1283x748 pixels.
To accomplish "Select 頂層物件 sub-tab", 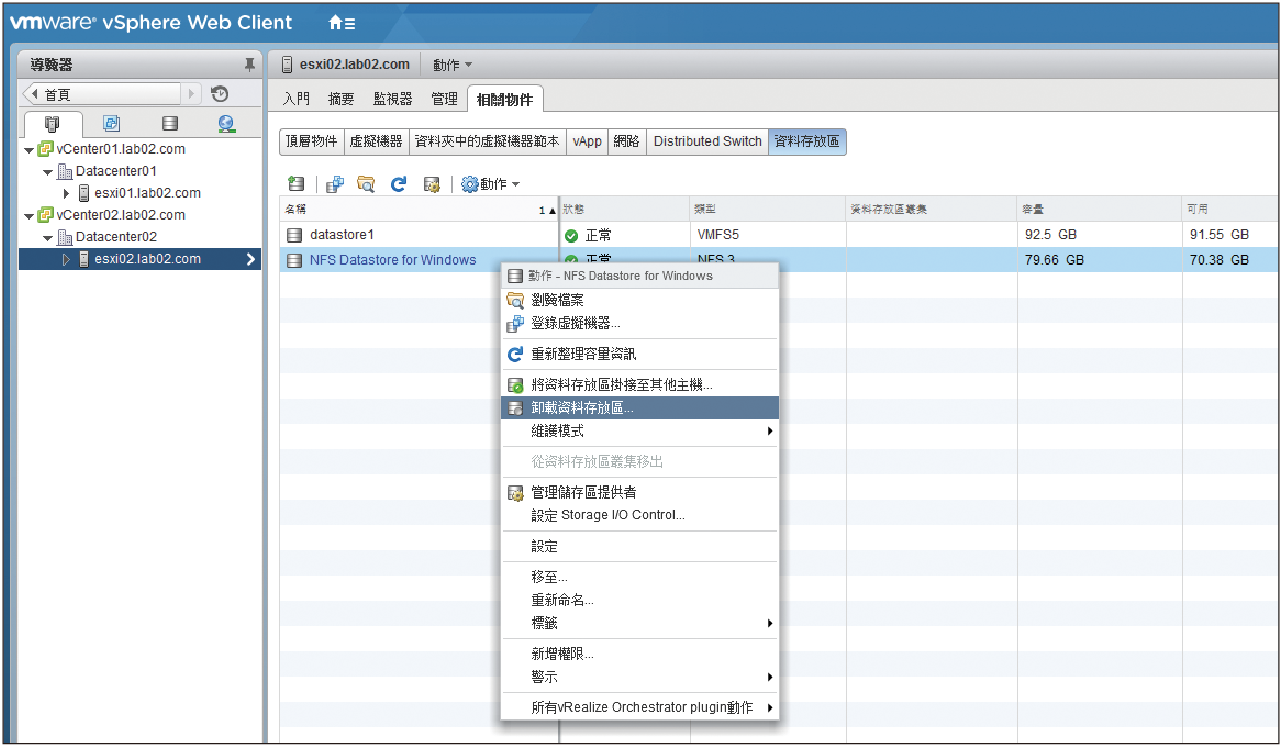I will tap(312, 142).
